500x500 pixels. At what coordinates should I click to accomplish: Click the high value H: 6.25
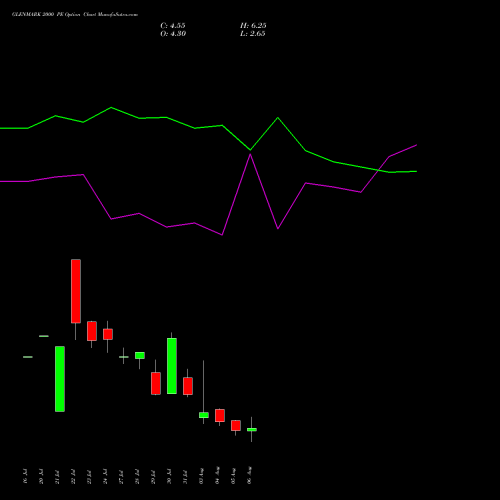point(253,26)
